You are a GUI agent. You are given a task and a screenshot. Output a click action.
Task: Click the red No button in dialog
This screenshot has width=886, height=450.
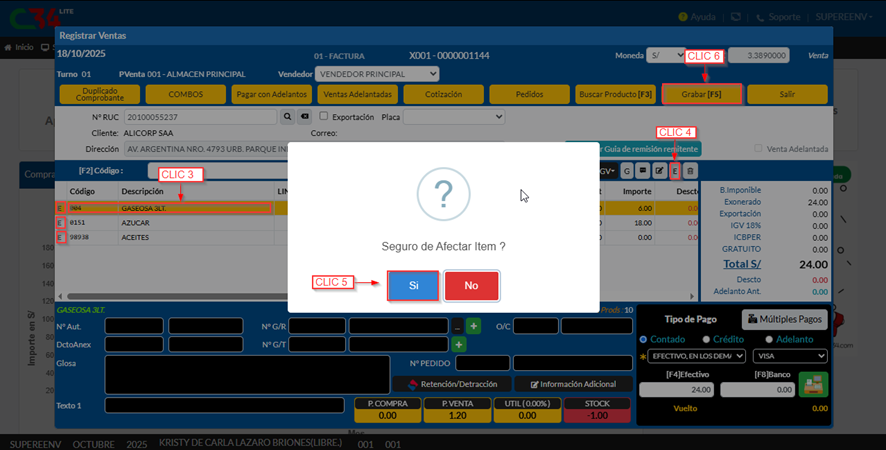click(x=471, y=285)
